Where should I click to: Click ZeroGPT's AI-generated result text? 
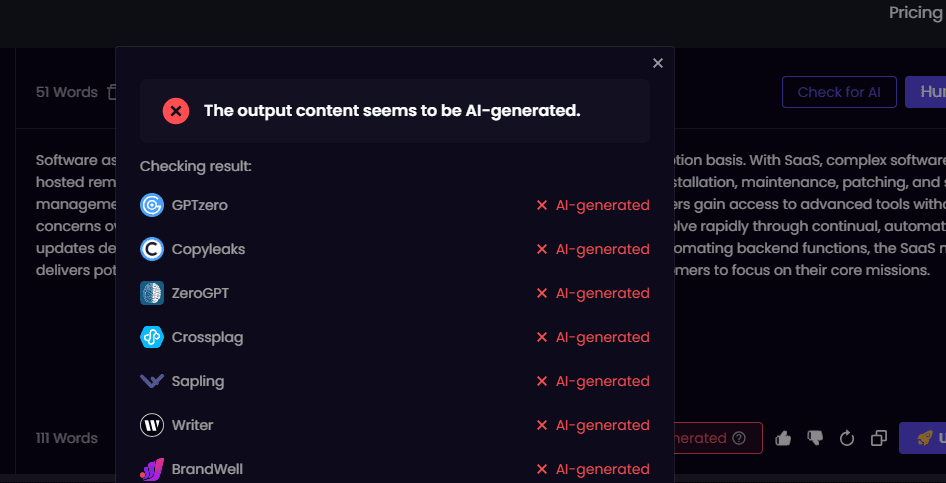603,293
